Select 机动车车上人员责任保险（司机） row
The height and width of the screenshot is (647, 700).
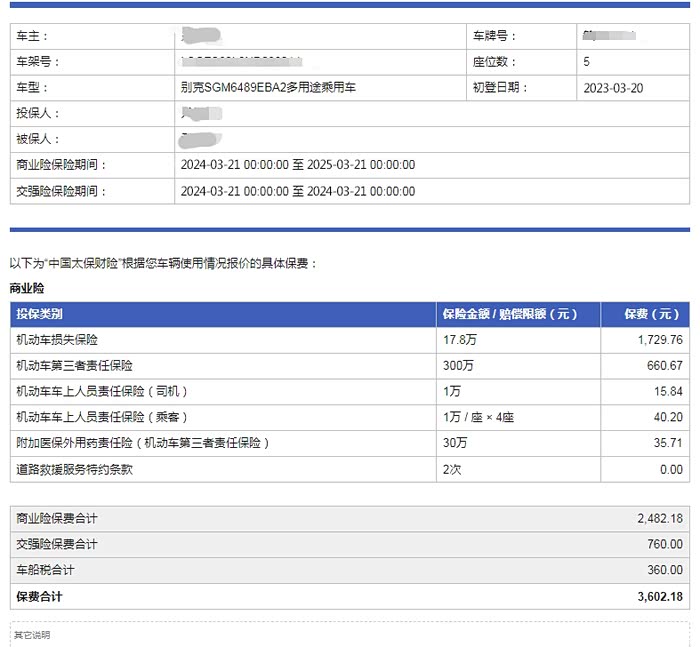[x=102, y=391]
